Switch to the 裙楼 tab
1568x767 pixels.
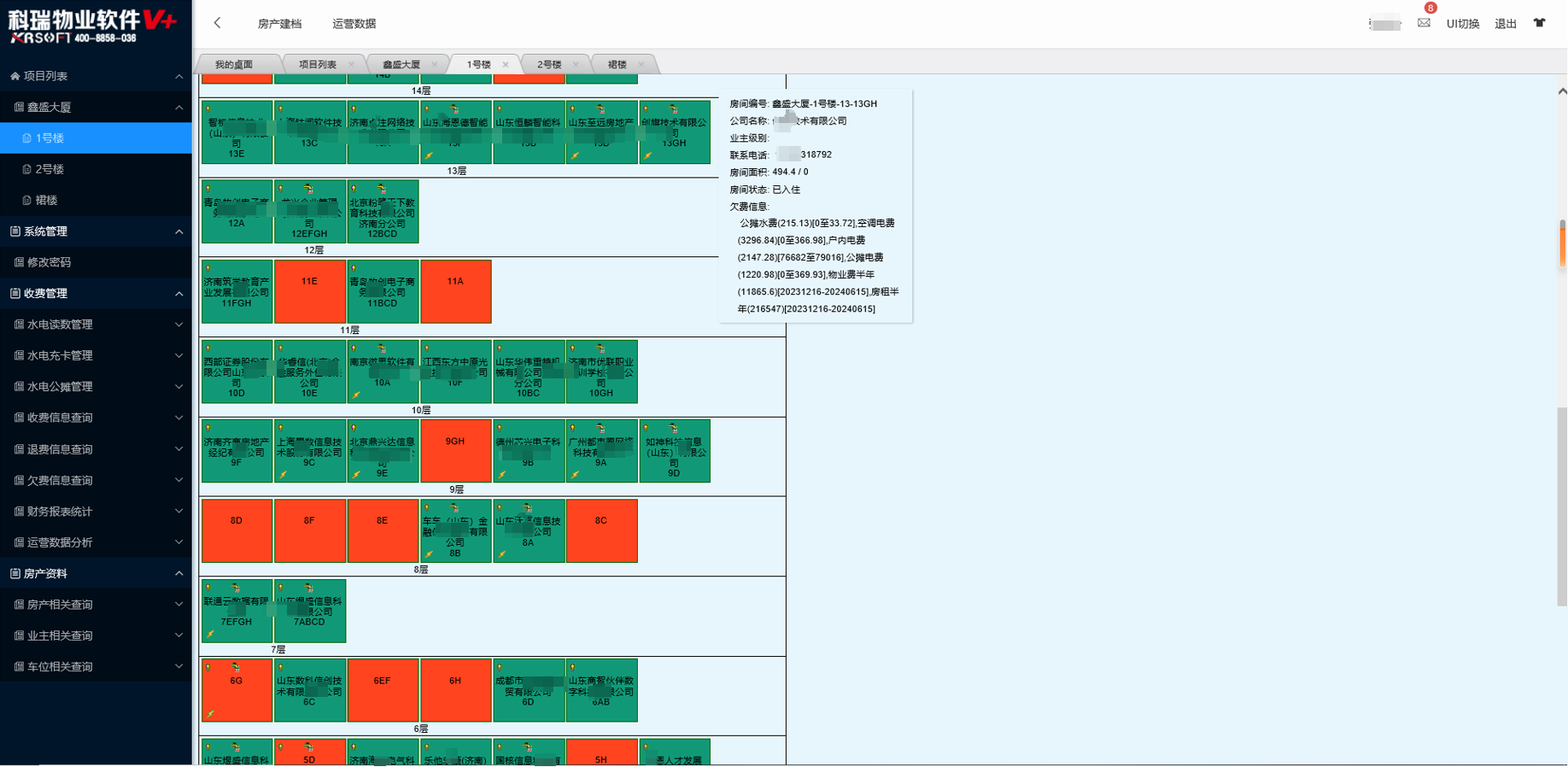[x=617, y=65]
